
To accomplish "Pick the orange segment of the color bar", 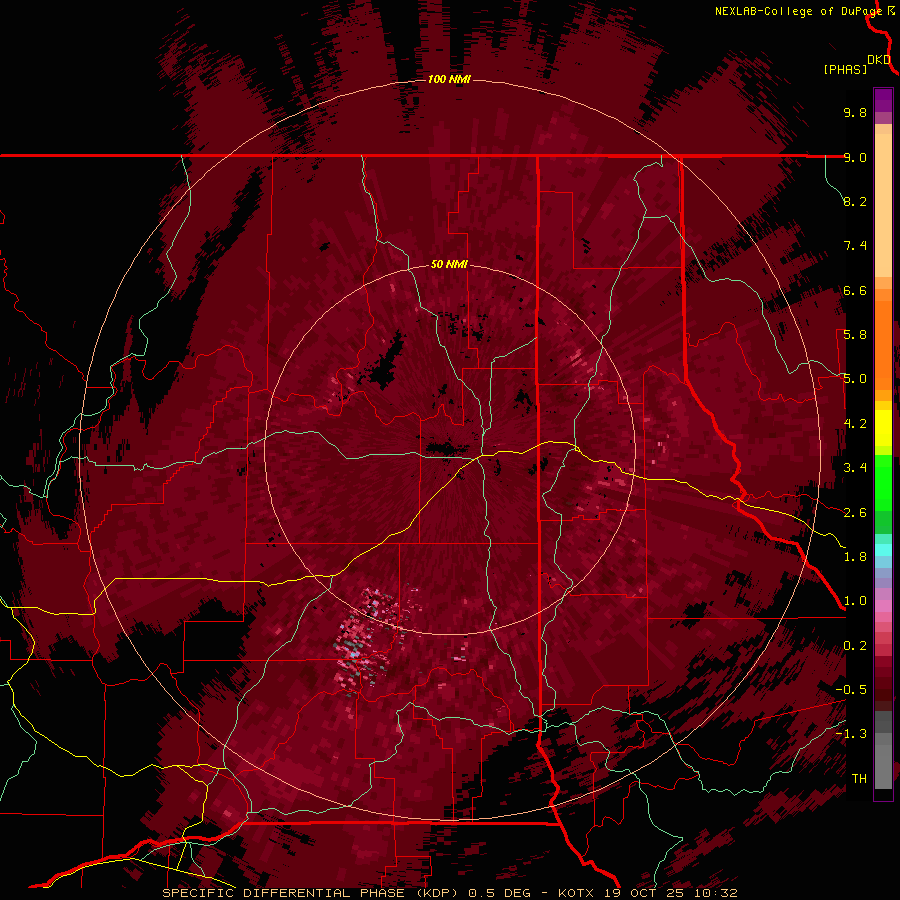I will coord(883,344).
